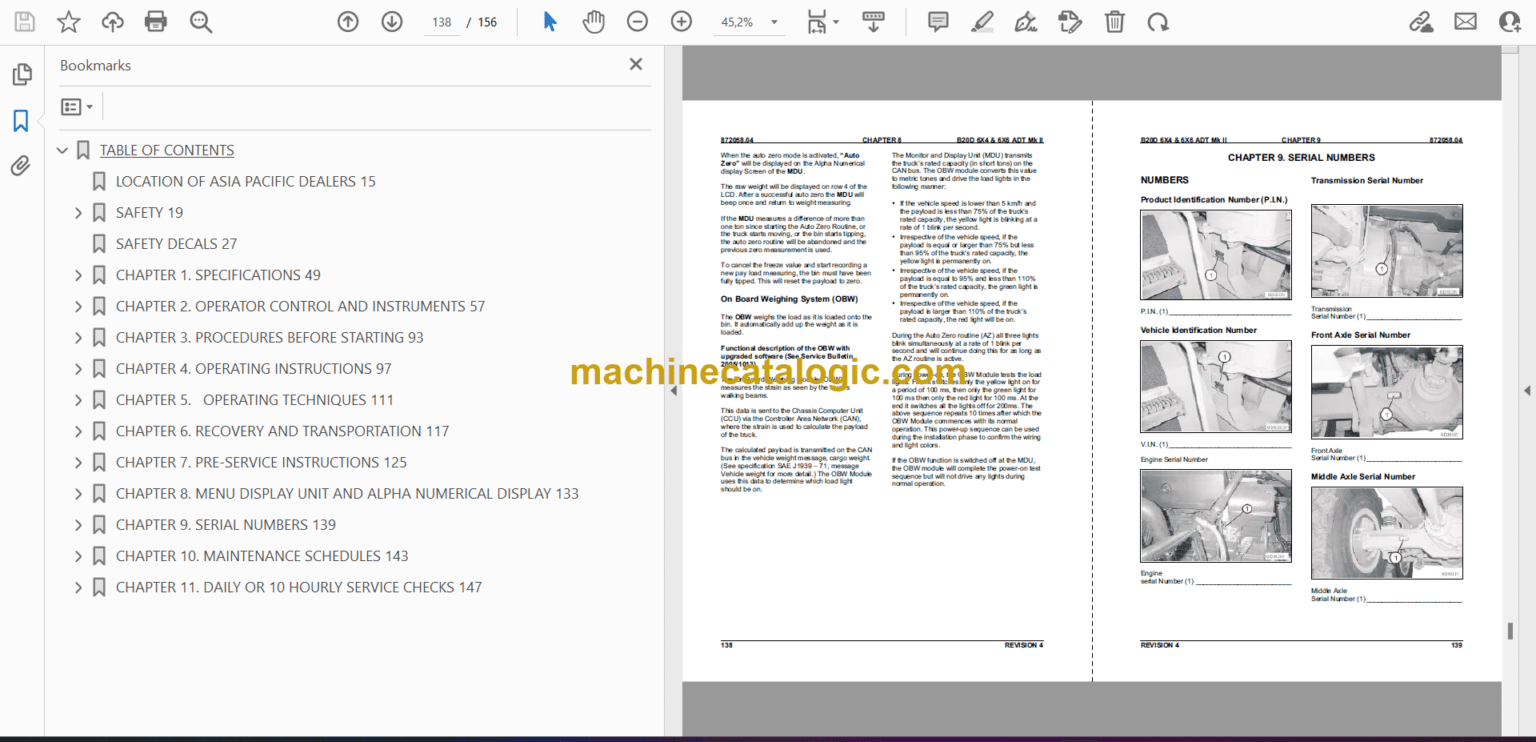Viewport: 1536px width, 742px height.
Task: Click inside the page number field
Action: (441, 21)
